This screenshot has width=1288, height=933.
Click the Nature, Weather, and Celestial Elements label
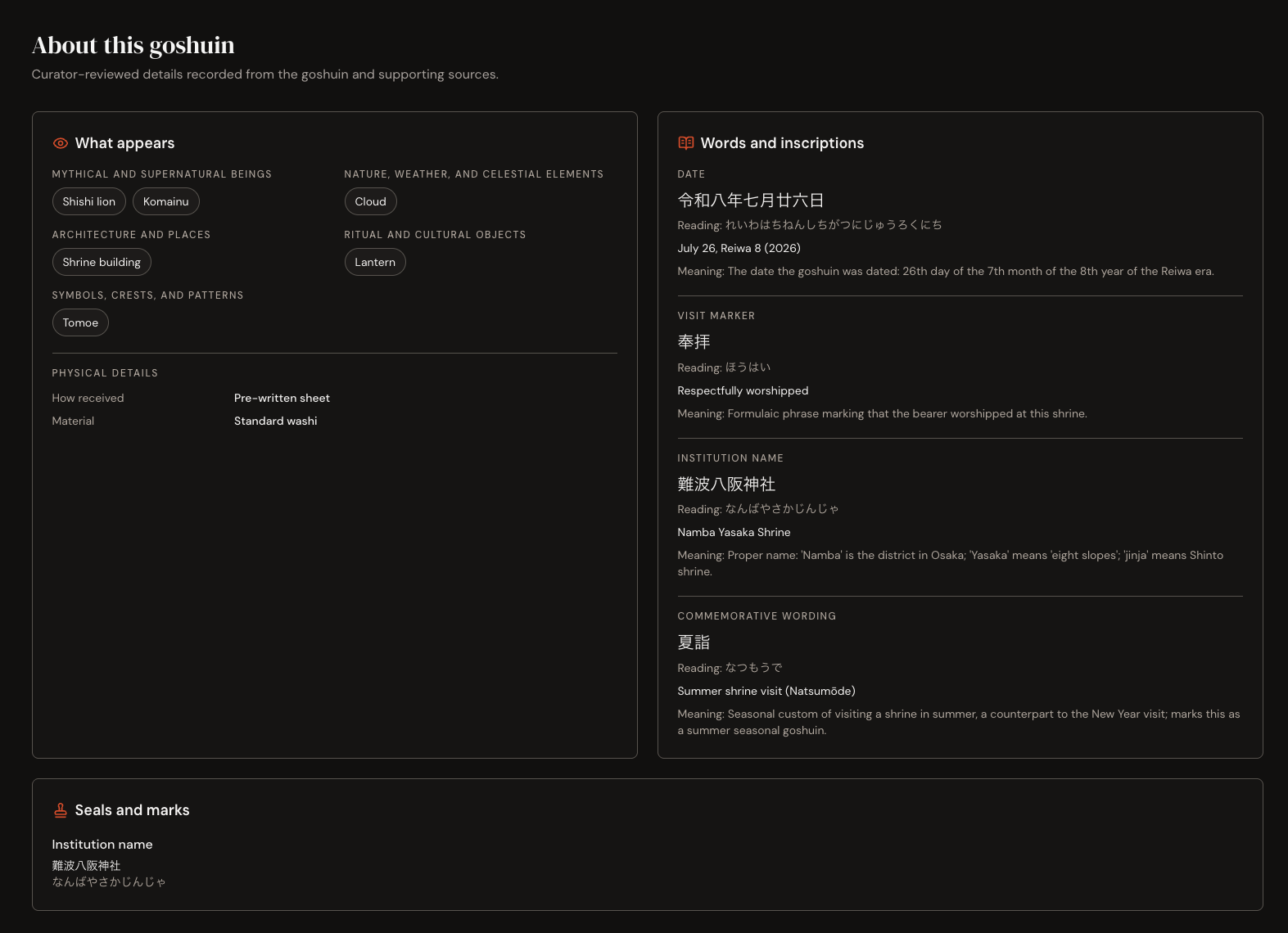pos(474,174)
